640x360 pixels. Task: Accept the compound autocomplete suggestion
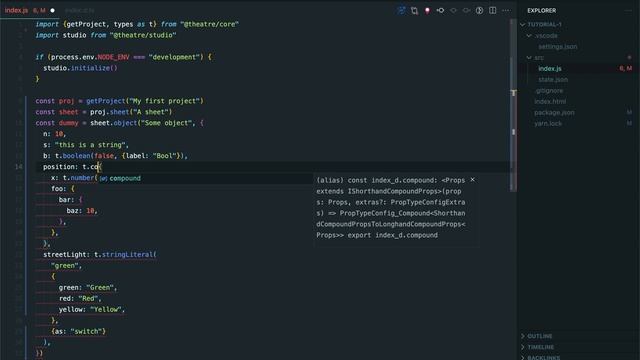click(x=205, y=178)
